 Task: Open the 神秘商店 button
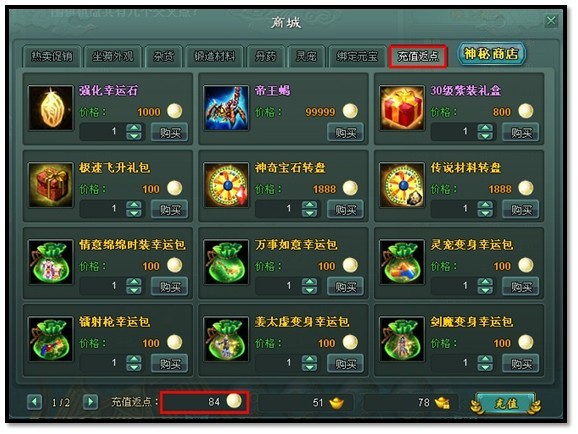point(491,54)
